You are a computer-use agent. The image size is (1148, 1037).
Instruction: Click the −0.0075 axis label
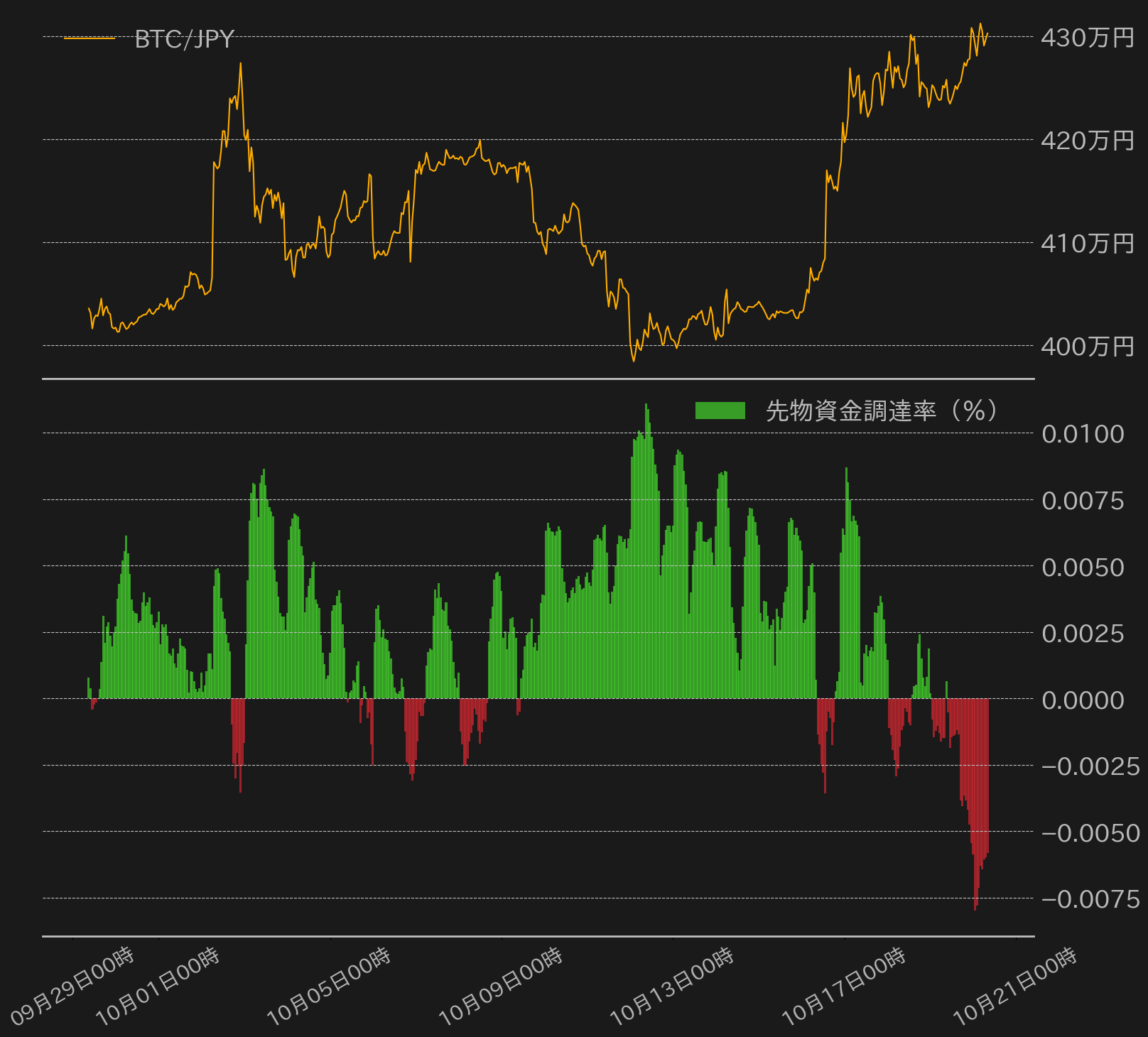point(1090,899)
